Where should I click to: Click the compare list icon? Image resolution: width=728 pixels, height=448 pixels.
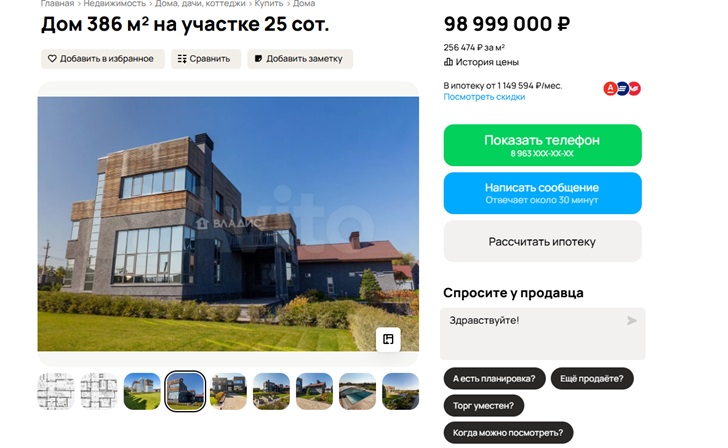coord(182,59)
